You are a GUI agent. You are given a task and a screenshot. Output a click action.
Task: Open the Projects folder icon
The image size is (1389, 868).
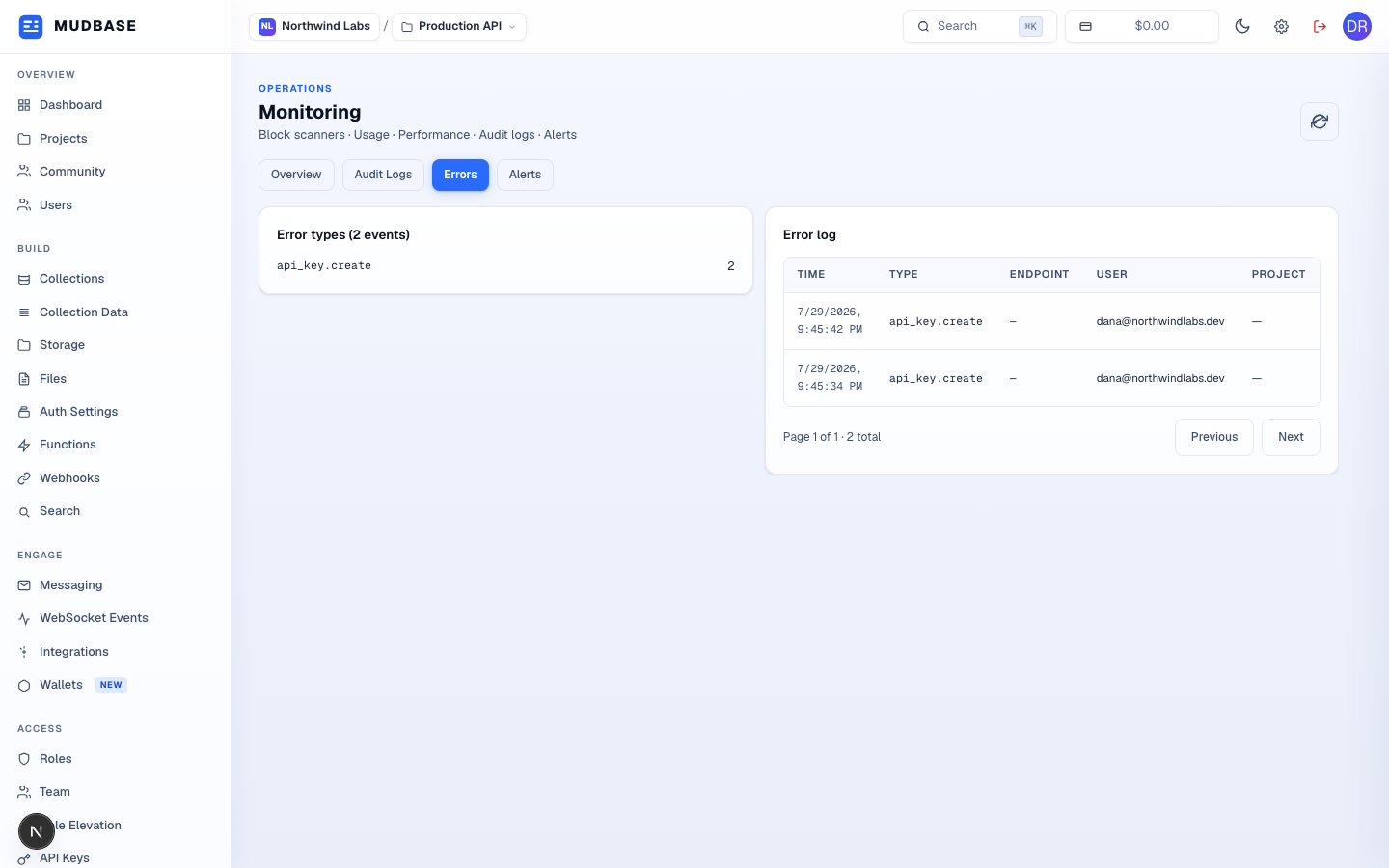coord(24,139)
